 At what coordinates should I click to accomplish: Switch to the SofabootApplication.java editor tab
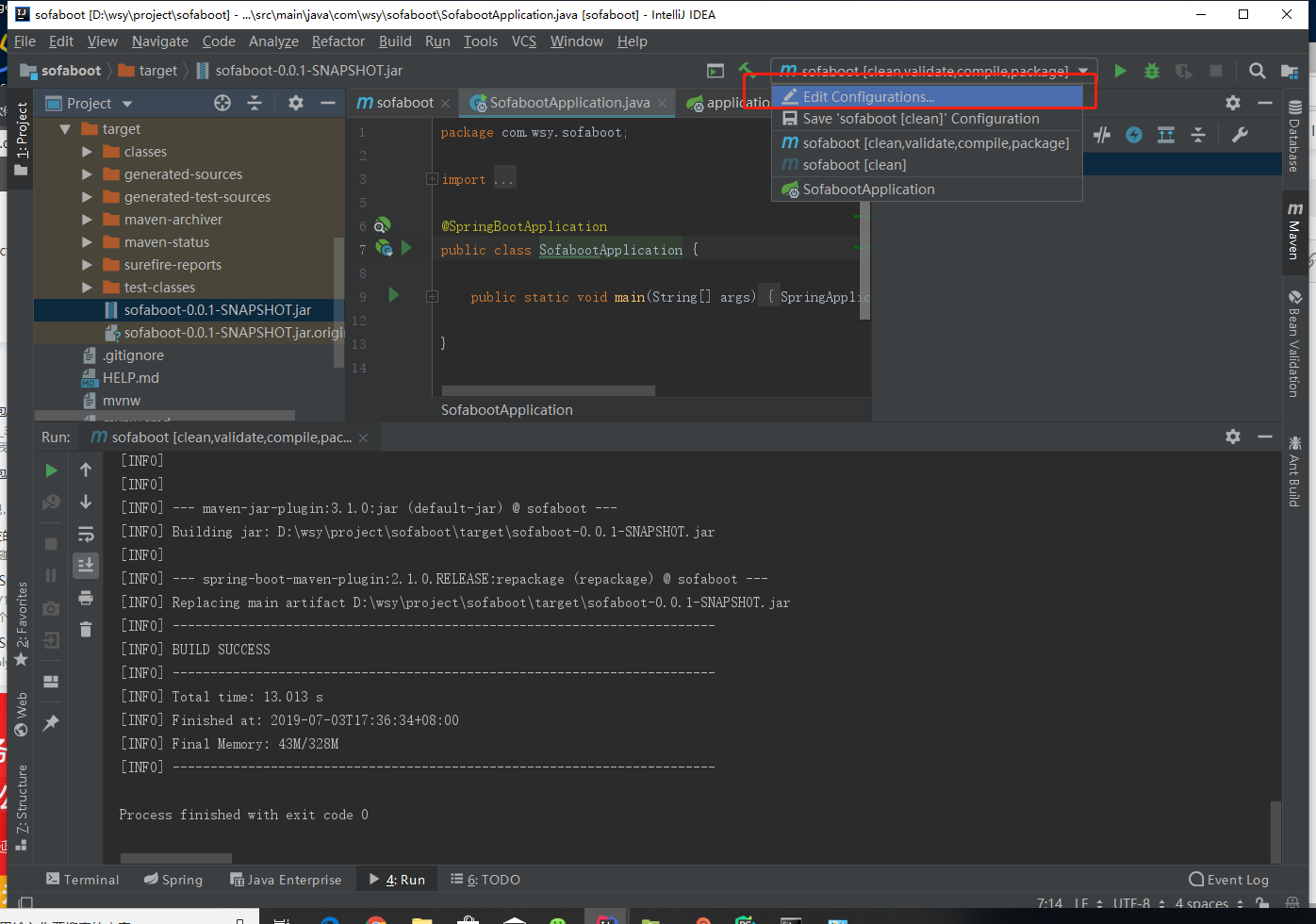point(566,103)
